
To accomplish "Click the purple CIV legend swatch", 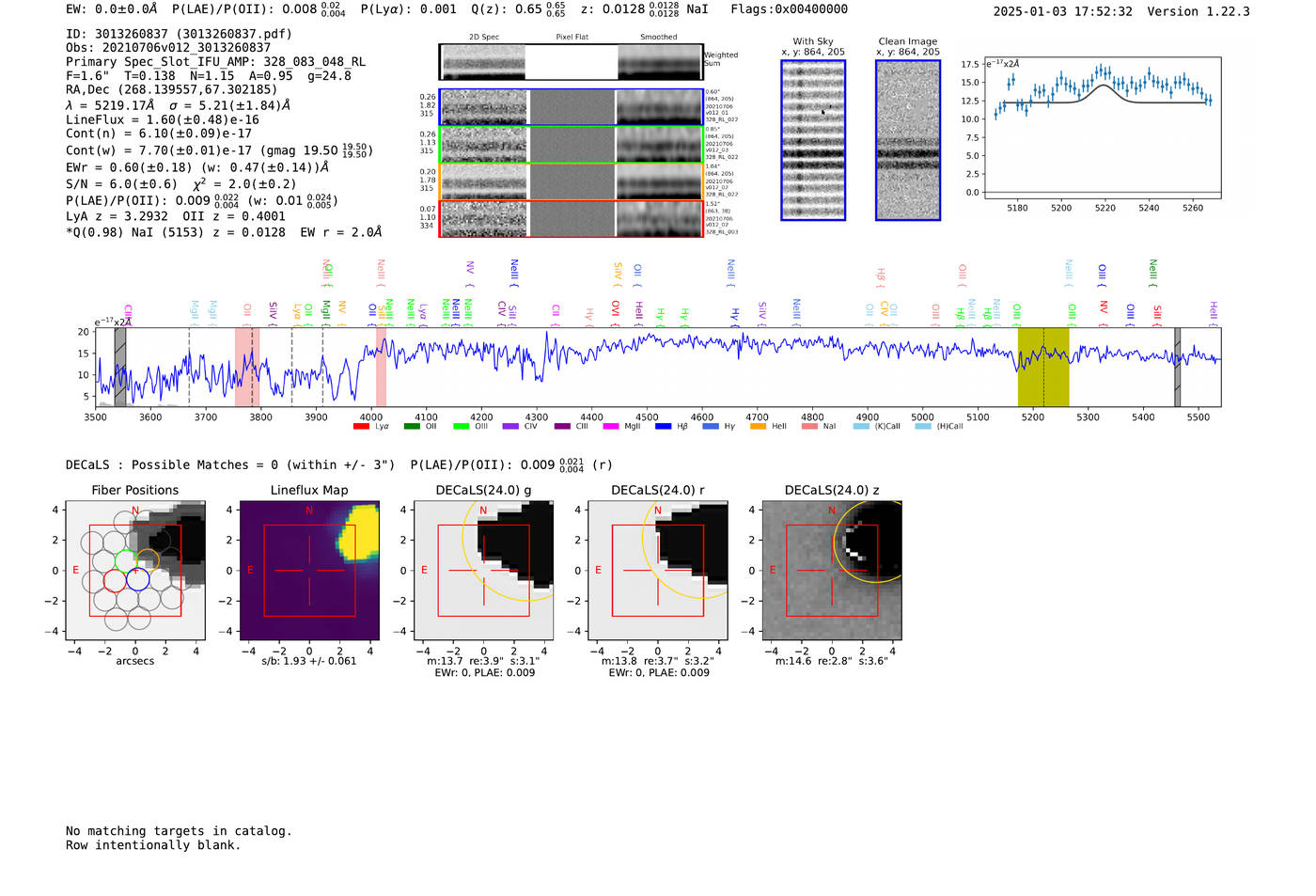I will pos(510,427).
